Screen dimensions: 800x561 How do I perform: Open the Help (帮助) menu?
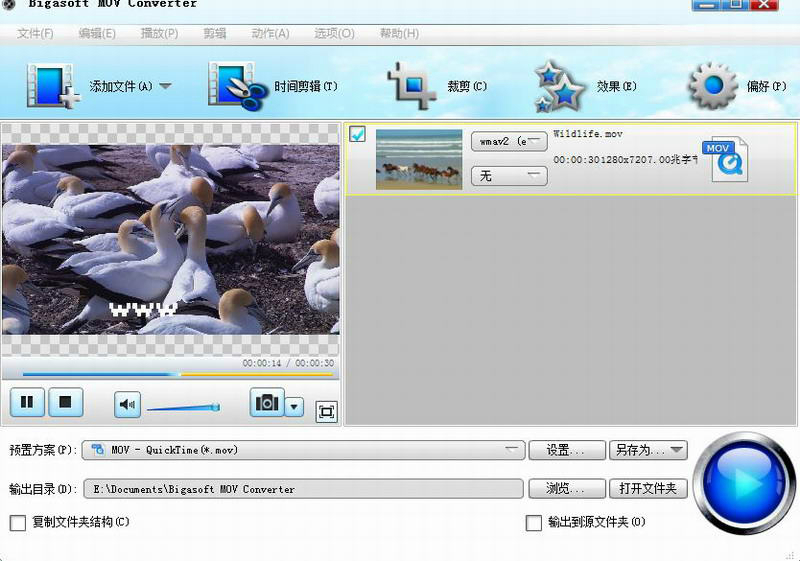399,34
